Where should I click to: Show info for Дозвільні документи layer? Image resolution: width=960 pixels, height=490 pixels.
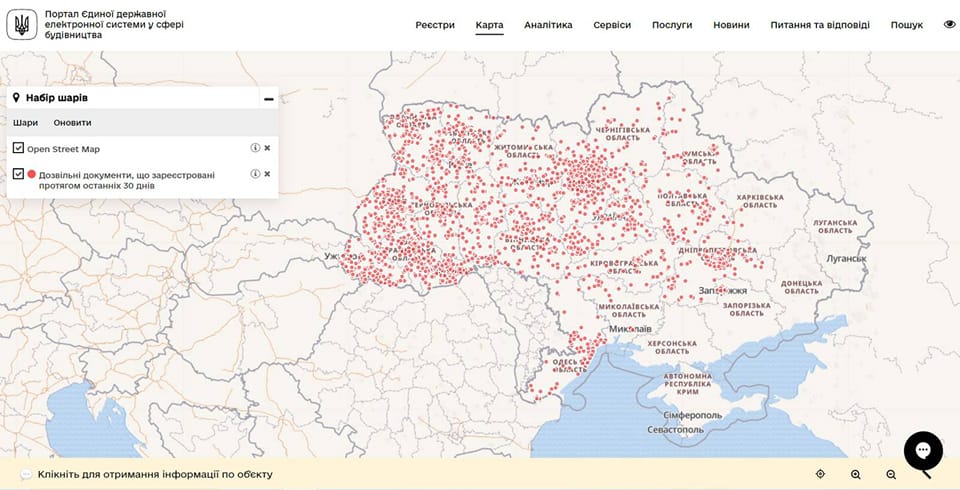[x=255, y=174]
